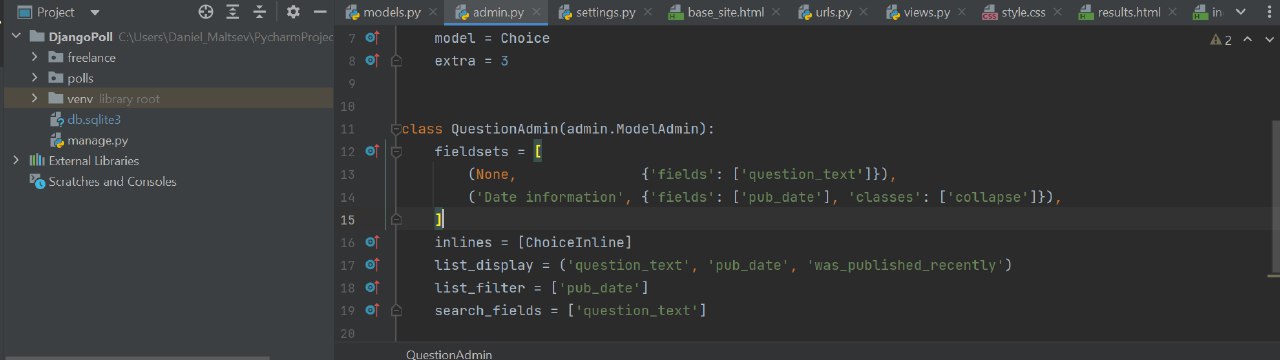Select db.sqlite3 file in project tree
The height and width of the screenshot is (360, 1280).
[x=86, y=119]
